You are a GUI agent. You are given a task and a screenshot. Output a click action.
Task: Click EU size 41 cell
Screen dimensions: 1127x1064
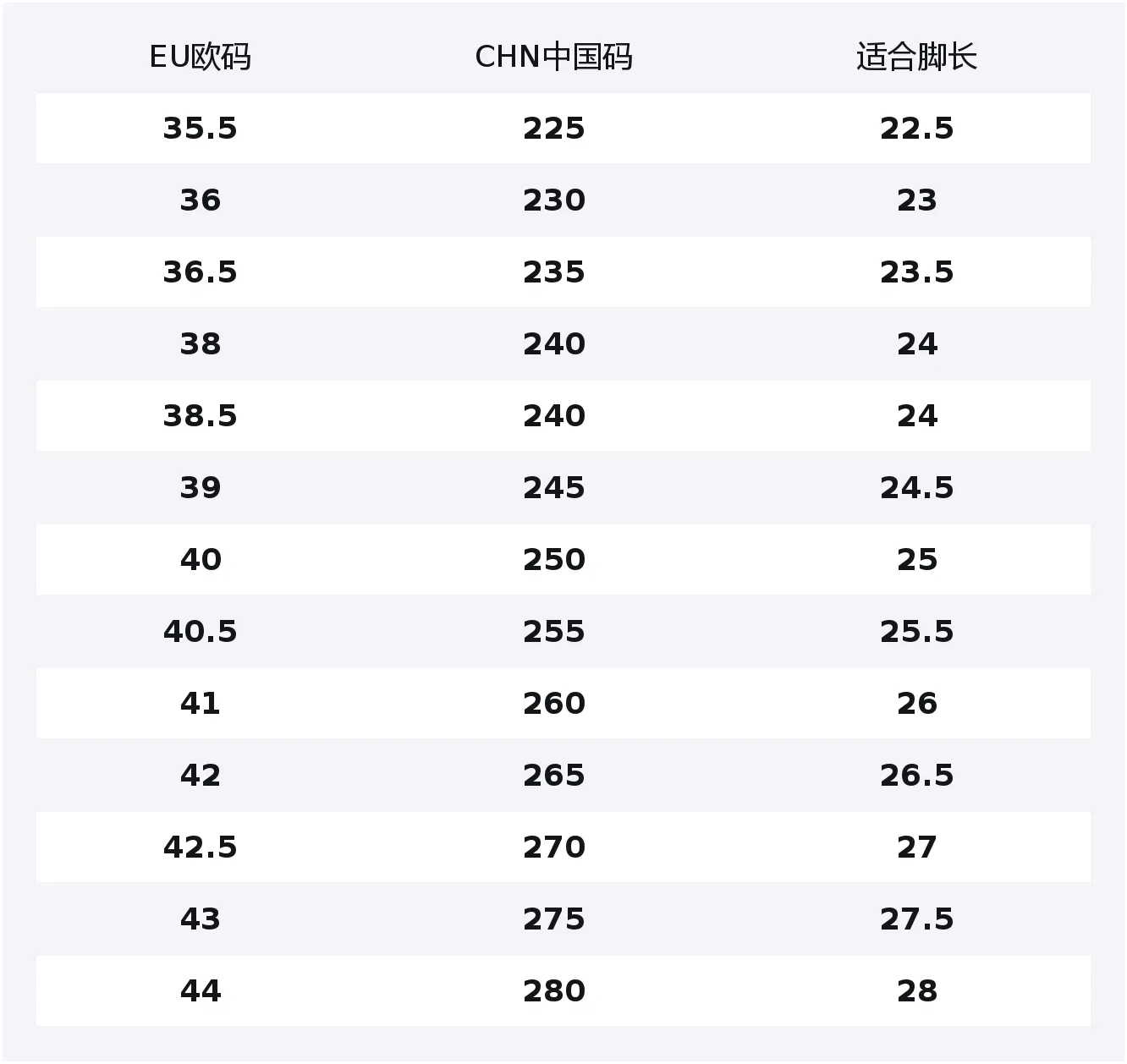point(201,704)
